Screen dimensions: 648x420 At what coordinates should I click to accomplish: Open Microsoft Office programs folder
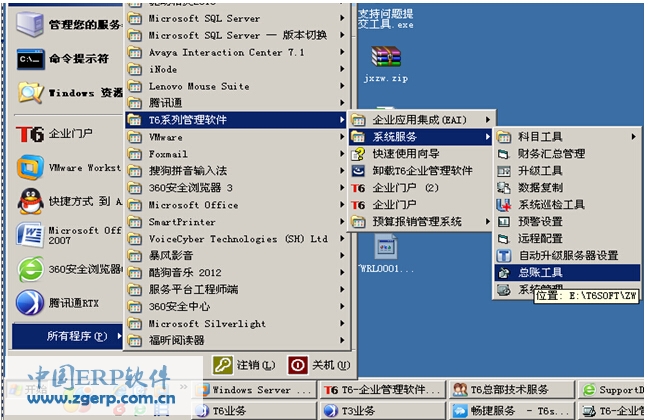pos(236,205)
